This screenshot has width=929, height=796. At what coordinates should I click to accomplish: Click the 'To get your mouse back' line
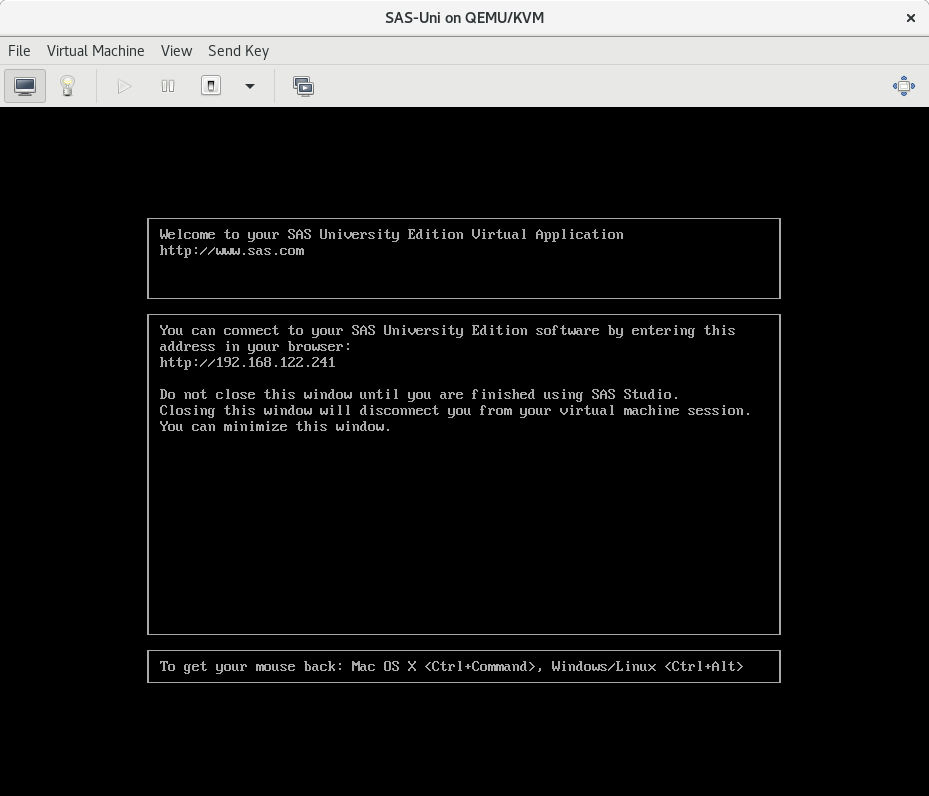(451, 666)
